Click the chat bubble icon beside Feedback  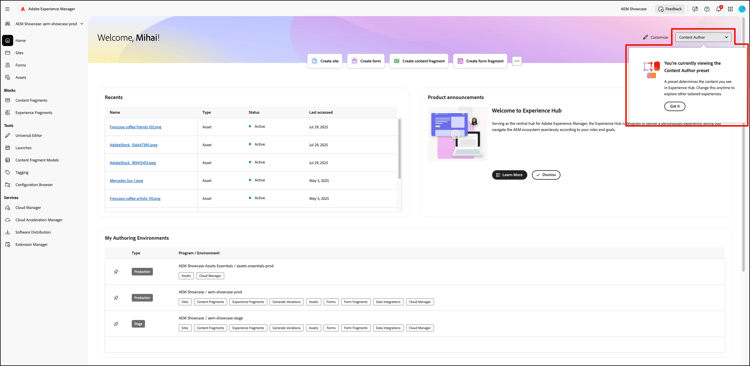pyautogui.click(x=695, y=9)
